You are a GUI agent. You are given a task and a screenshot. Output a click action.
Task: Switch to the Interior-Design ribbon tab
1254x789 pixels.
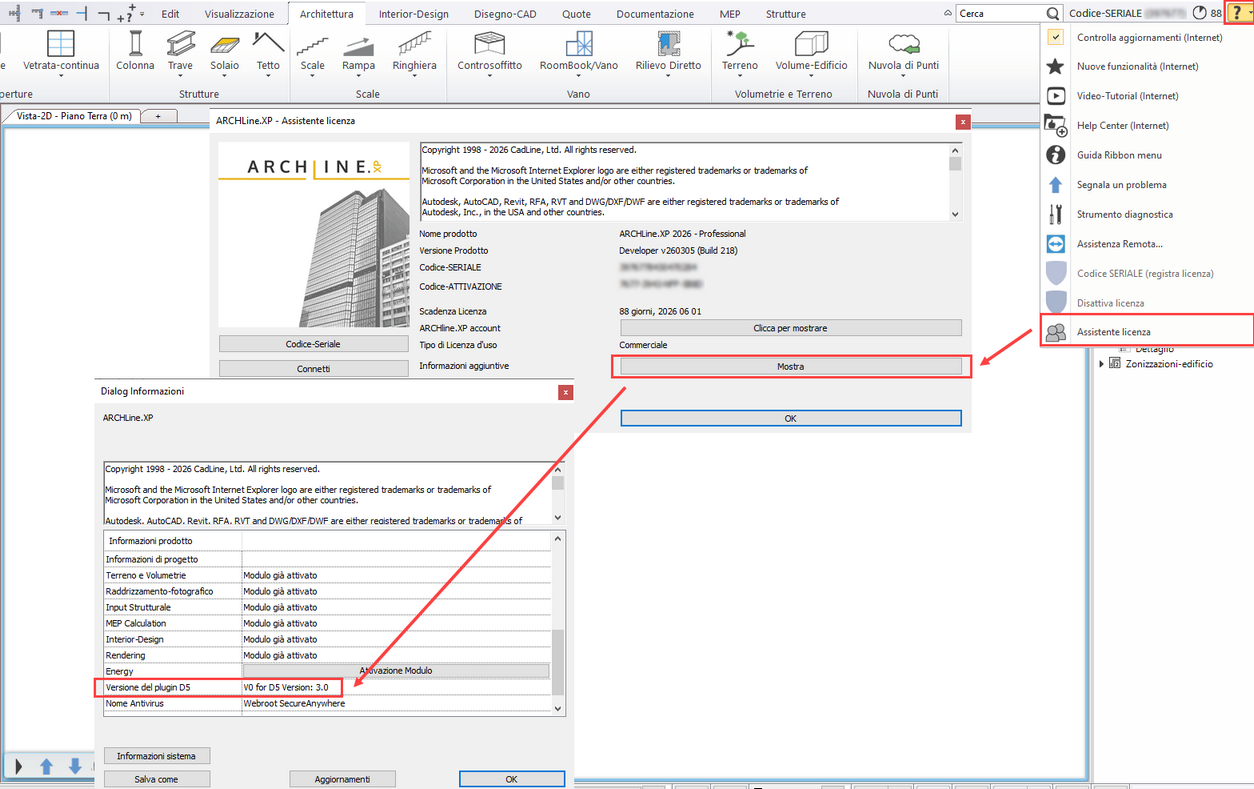pyautogui.click(x=413, y=14)
